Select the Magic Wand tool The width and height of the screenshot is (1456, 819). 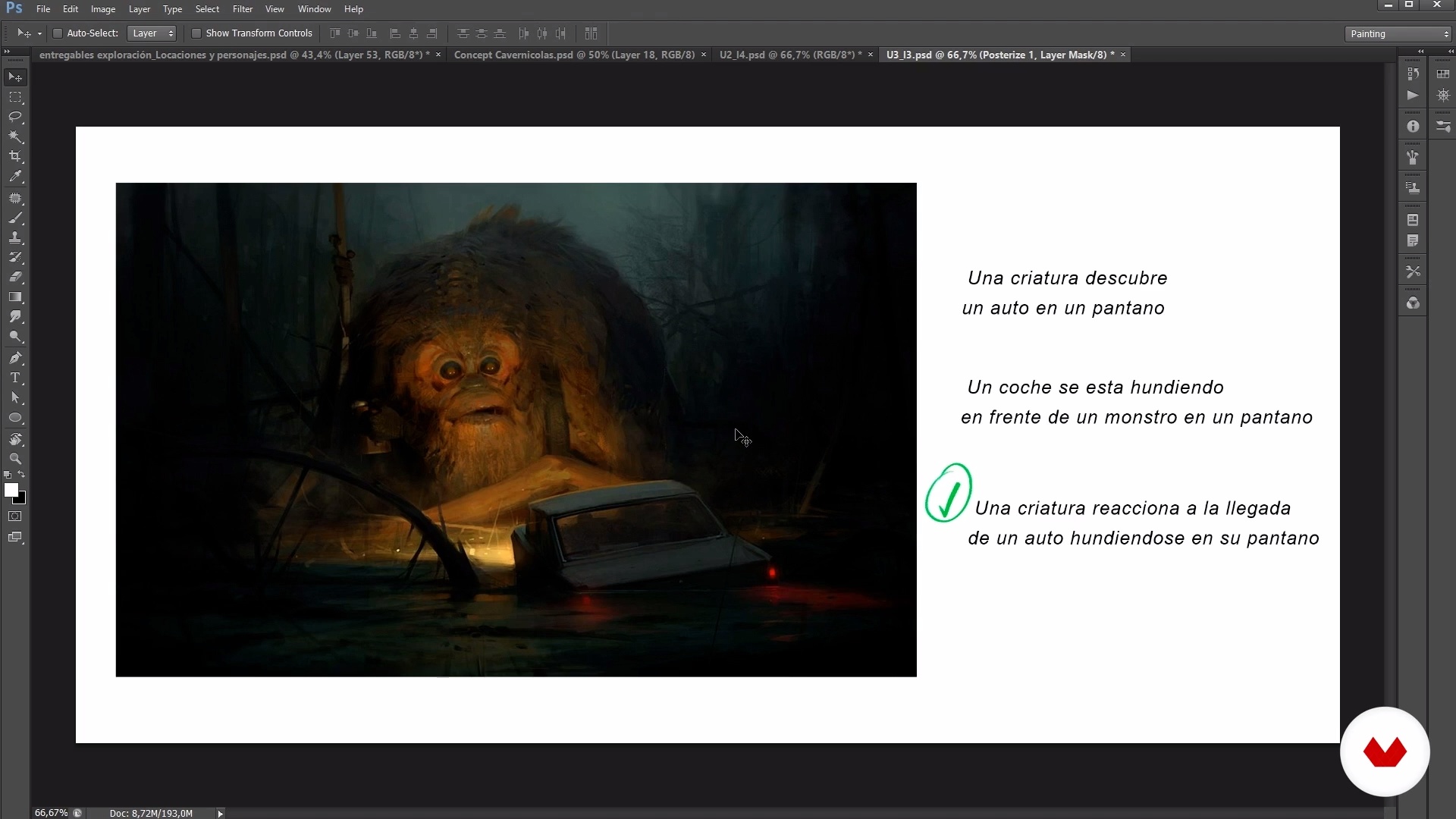pos(15,136)
